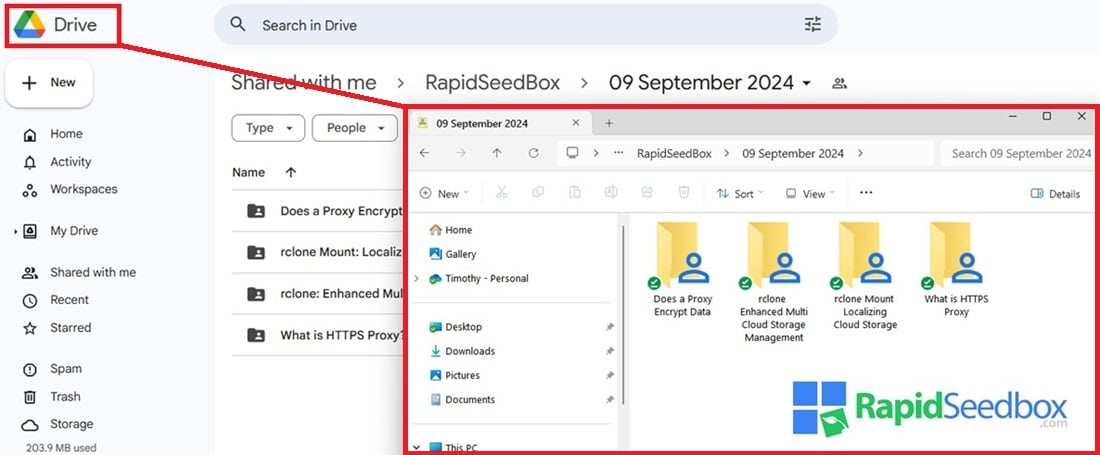
Task: Open Desktop in Explorer quick access
Action: [x=455, y=327]
